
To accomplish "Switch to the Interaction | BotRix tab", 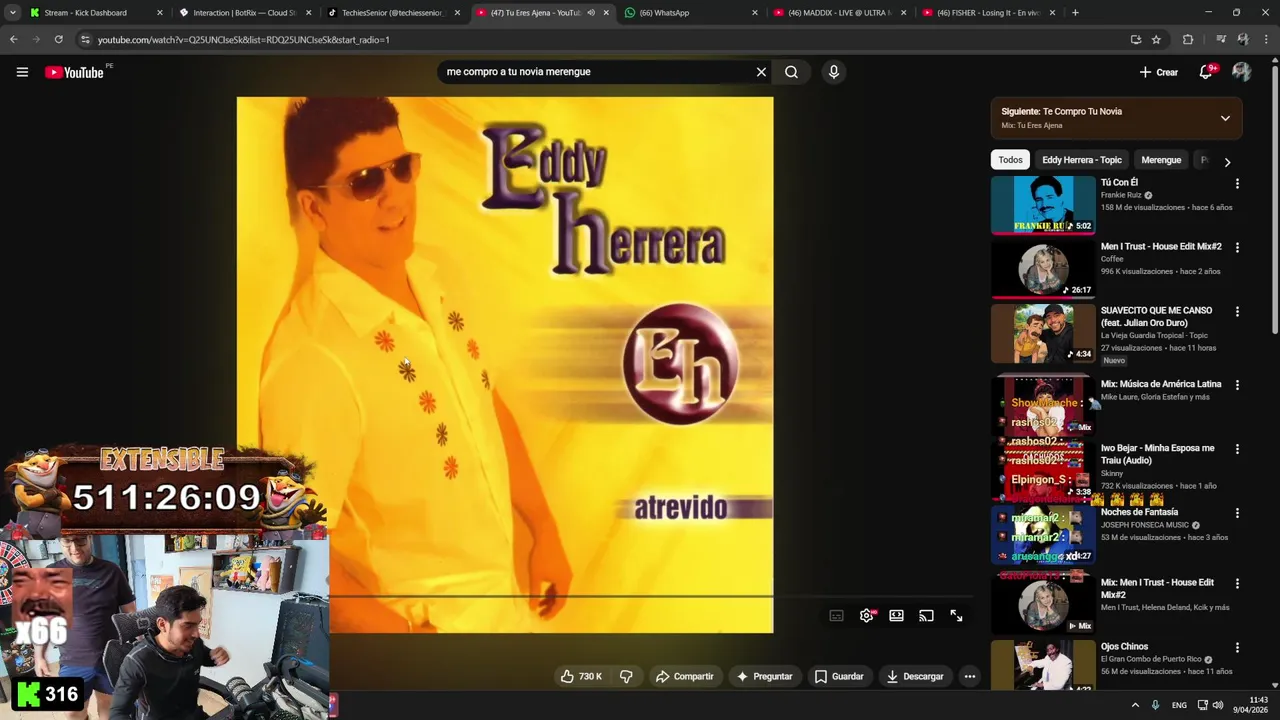I will [x=245, y=13].
